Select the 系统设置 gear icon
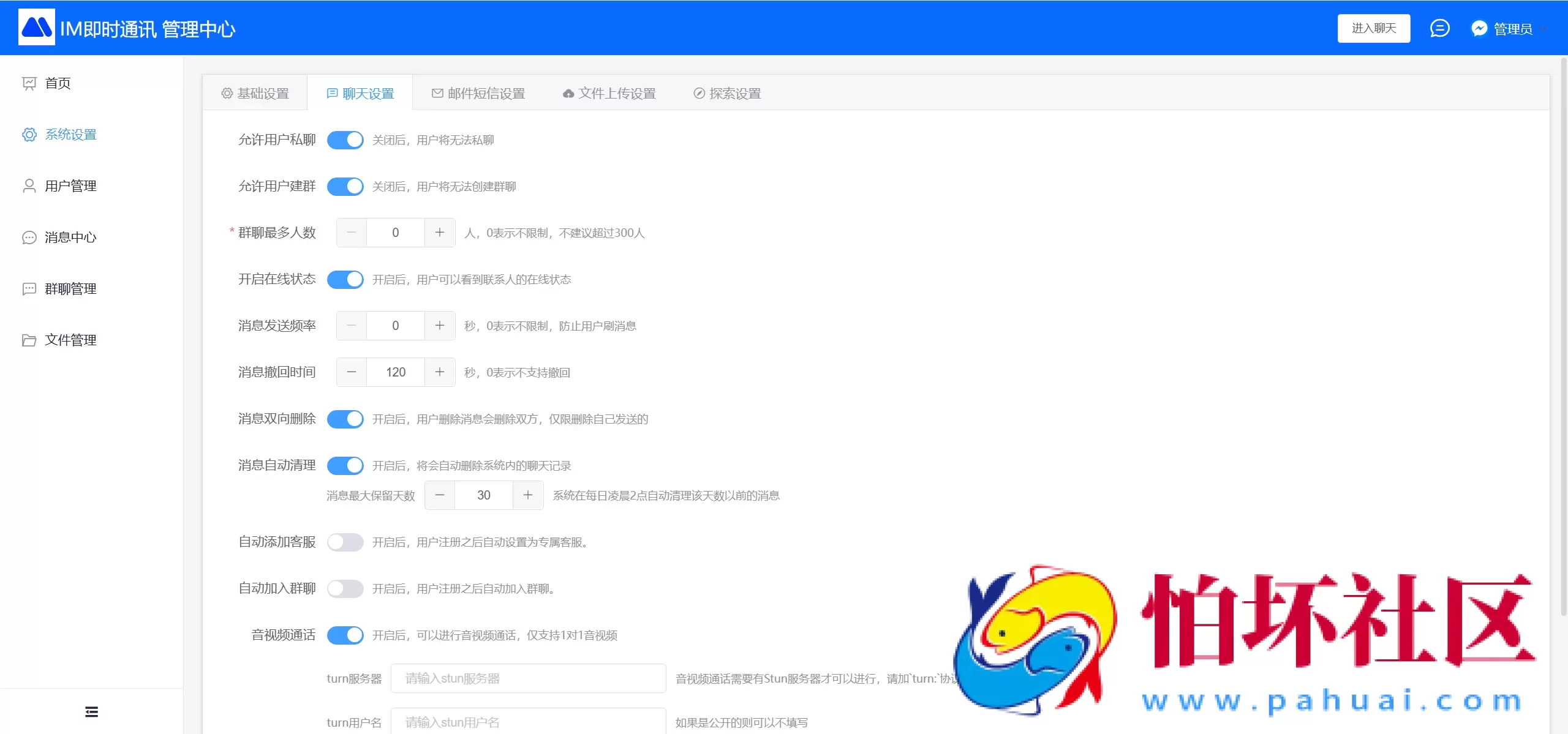The width and height of the screenshot is (1568, 734). coord(29,134)
